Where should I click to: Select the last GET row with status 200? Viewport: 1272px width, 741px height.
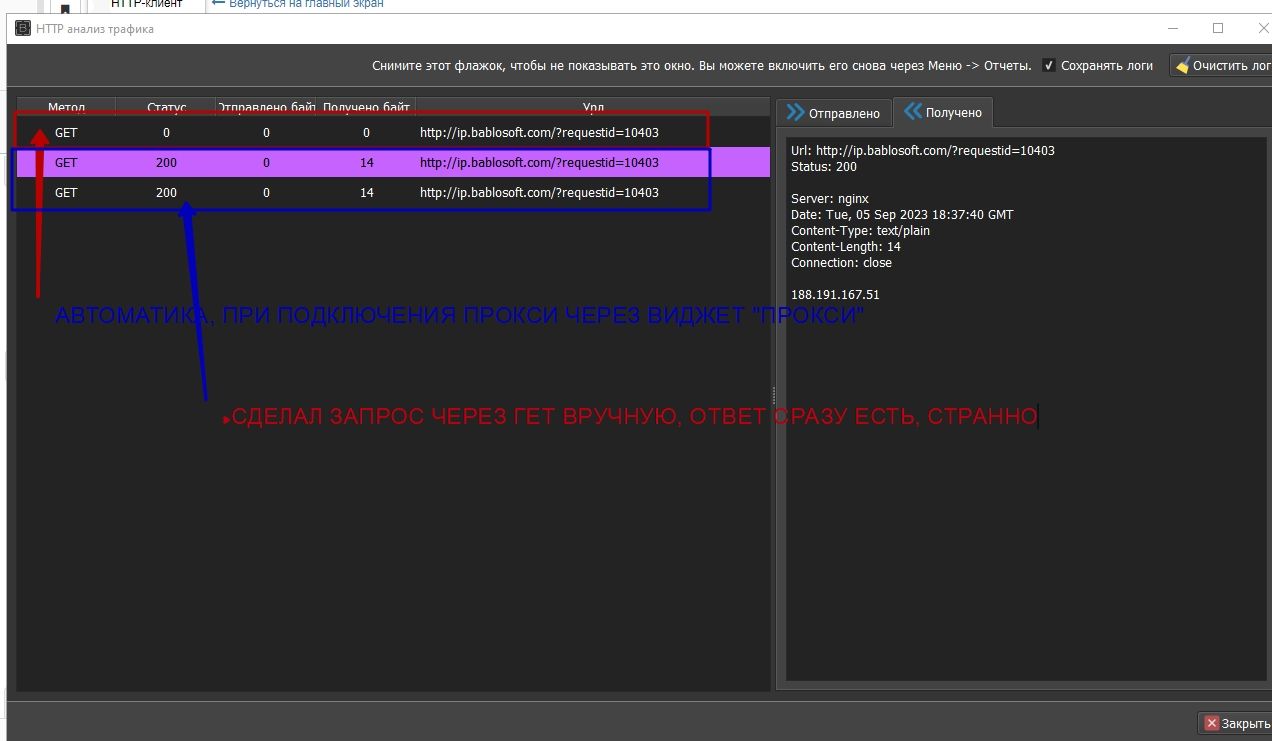[390, 193]
